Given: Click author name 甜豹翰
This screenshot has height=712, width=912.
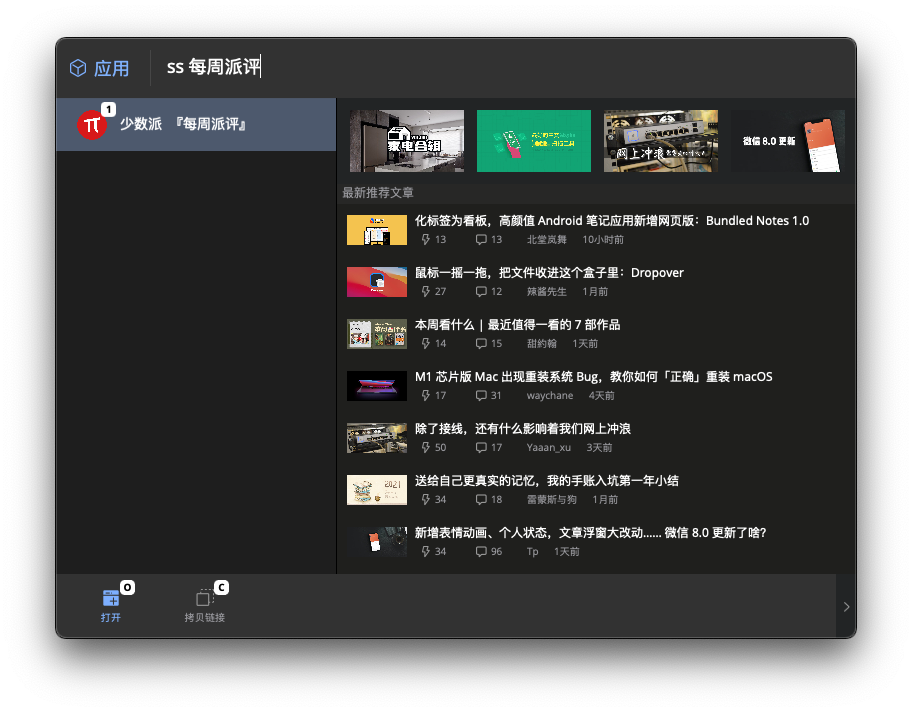Looking at the screenshot, I should [x=542, y=343].
